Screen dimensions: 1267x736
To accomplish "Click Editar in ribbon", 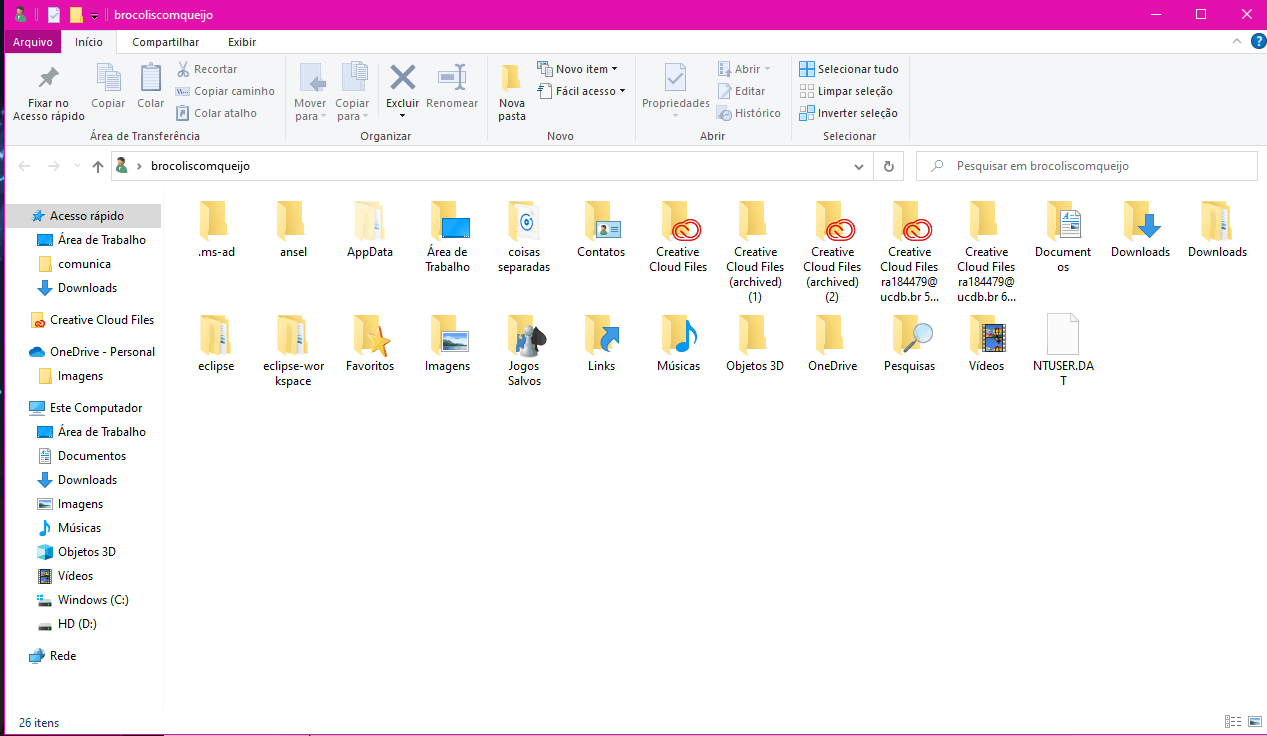I will pos(741,91).
